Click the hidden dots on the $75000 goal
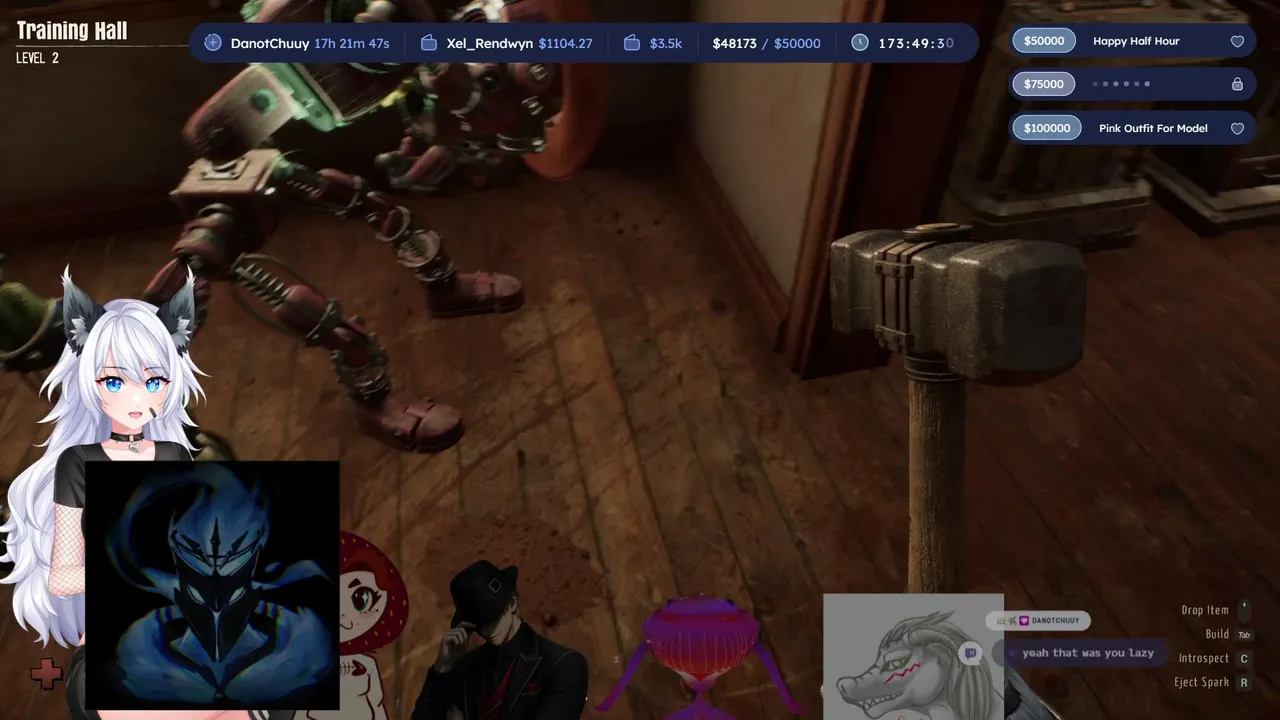The height and width of the screenshot is (720, 1280). tap(1121, 84)
